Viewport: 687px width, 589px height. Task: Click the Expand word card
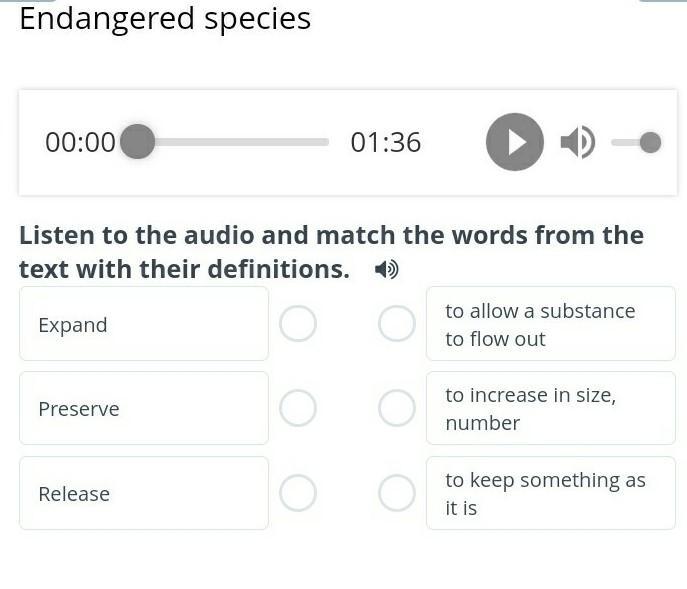[144, 324]
